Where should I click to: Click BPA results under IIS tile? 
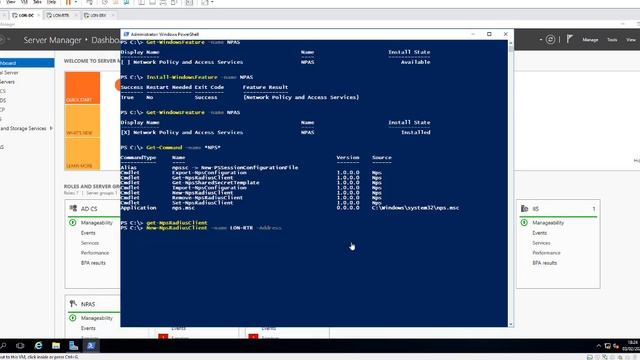544,263
